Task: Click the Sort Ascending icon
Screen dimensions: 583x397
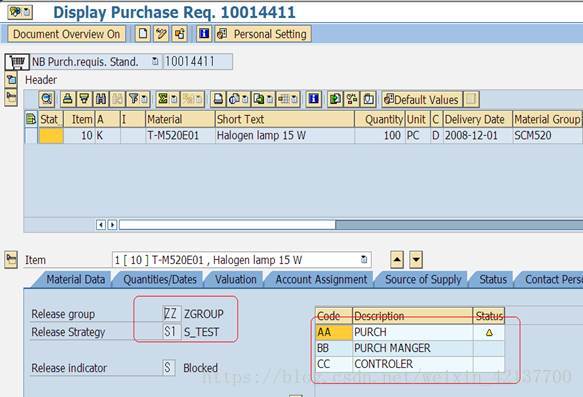Action: point(68,99)
